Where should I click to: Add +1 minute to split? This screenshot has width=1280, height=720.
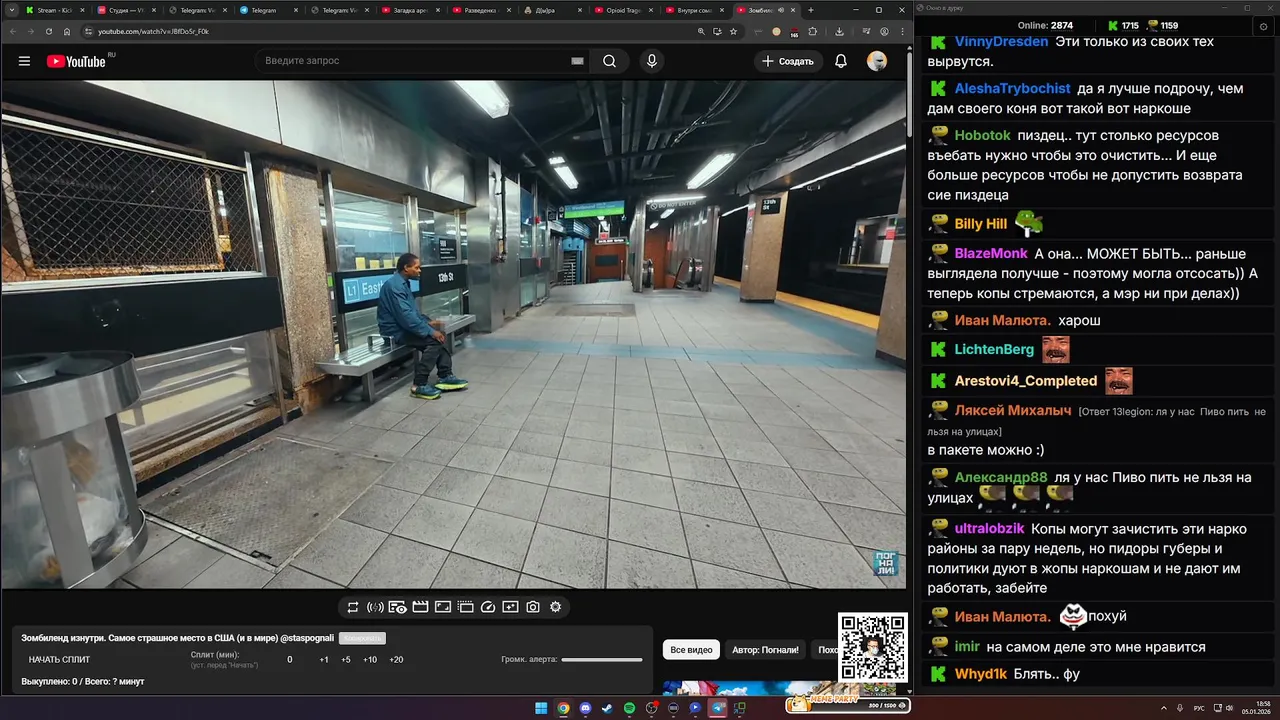[x=324, y=659]
